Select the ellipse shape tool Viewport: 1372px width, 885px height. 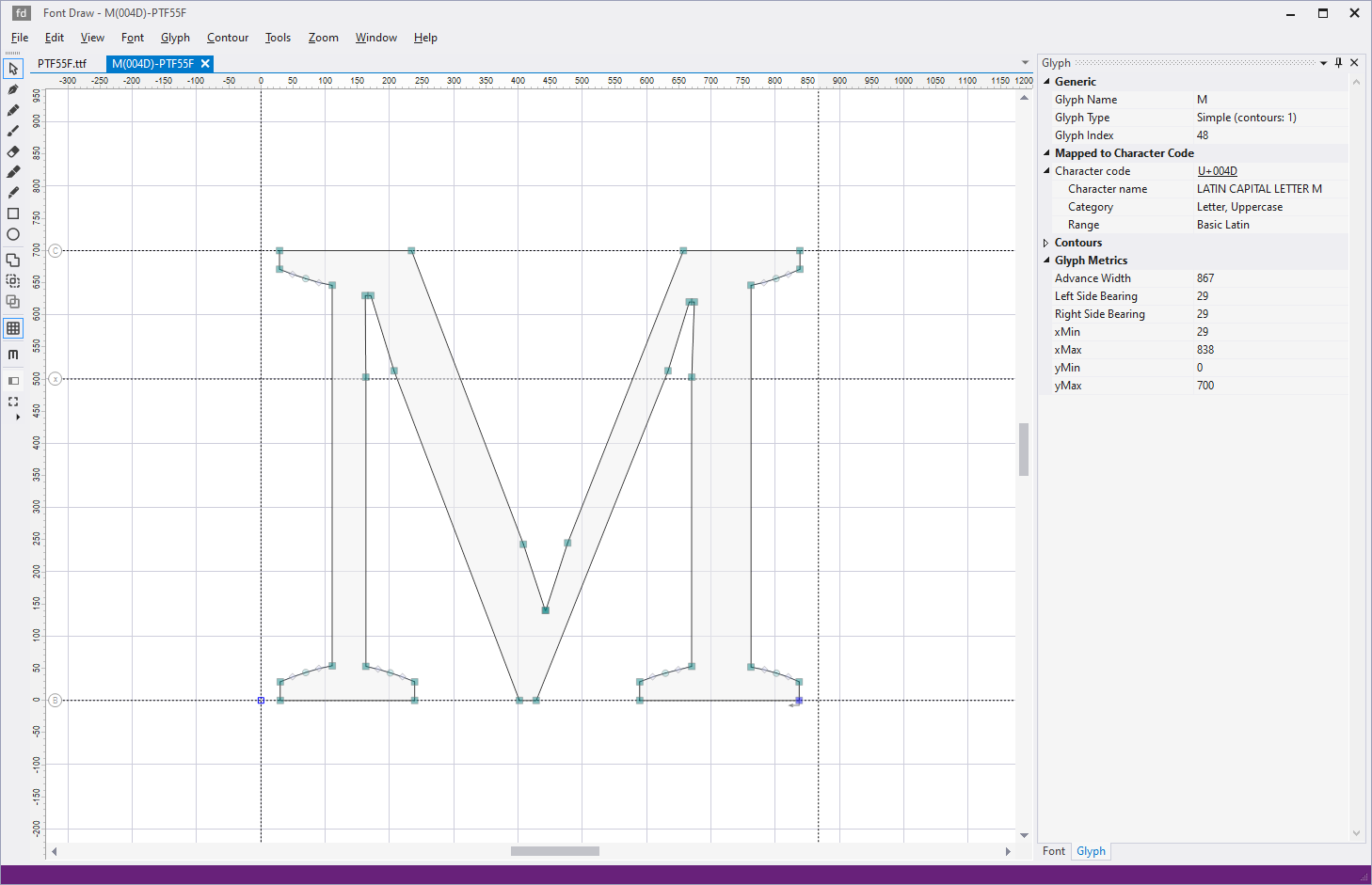point(13,234)
